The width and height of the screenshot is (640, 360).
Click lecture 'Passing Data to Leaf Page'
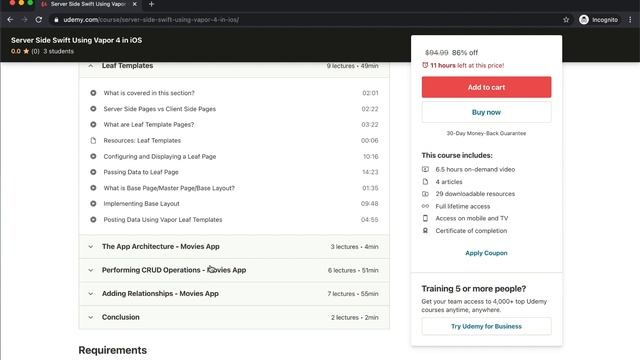pyautogui.click(x=141, y=172)
